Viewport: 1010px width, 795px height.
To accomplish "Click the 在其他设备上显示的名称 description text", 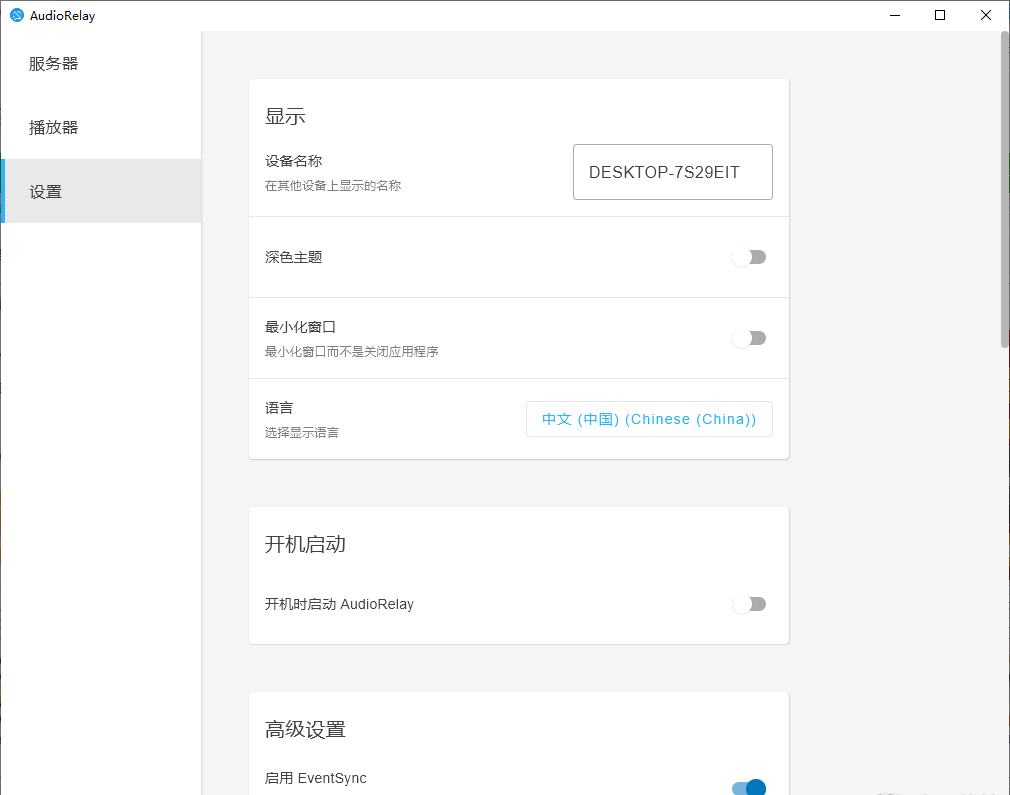I will (x=333, y=186).
